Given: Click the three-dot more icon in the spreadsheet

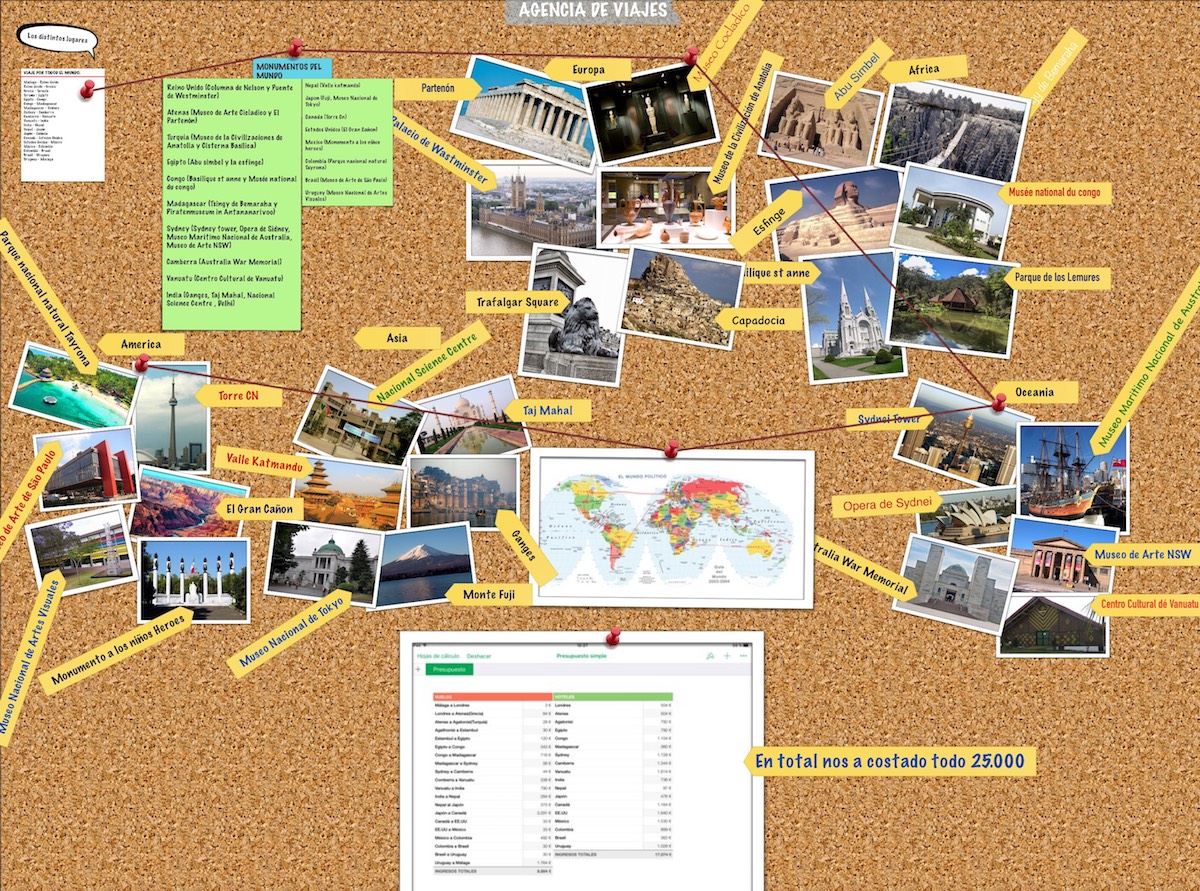Looking at the screenshot, I should (x=743, y=656).
